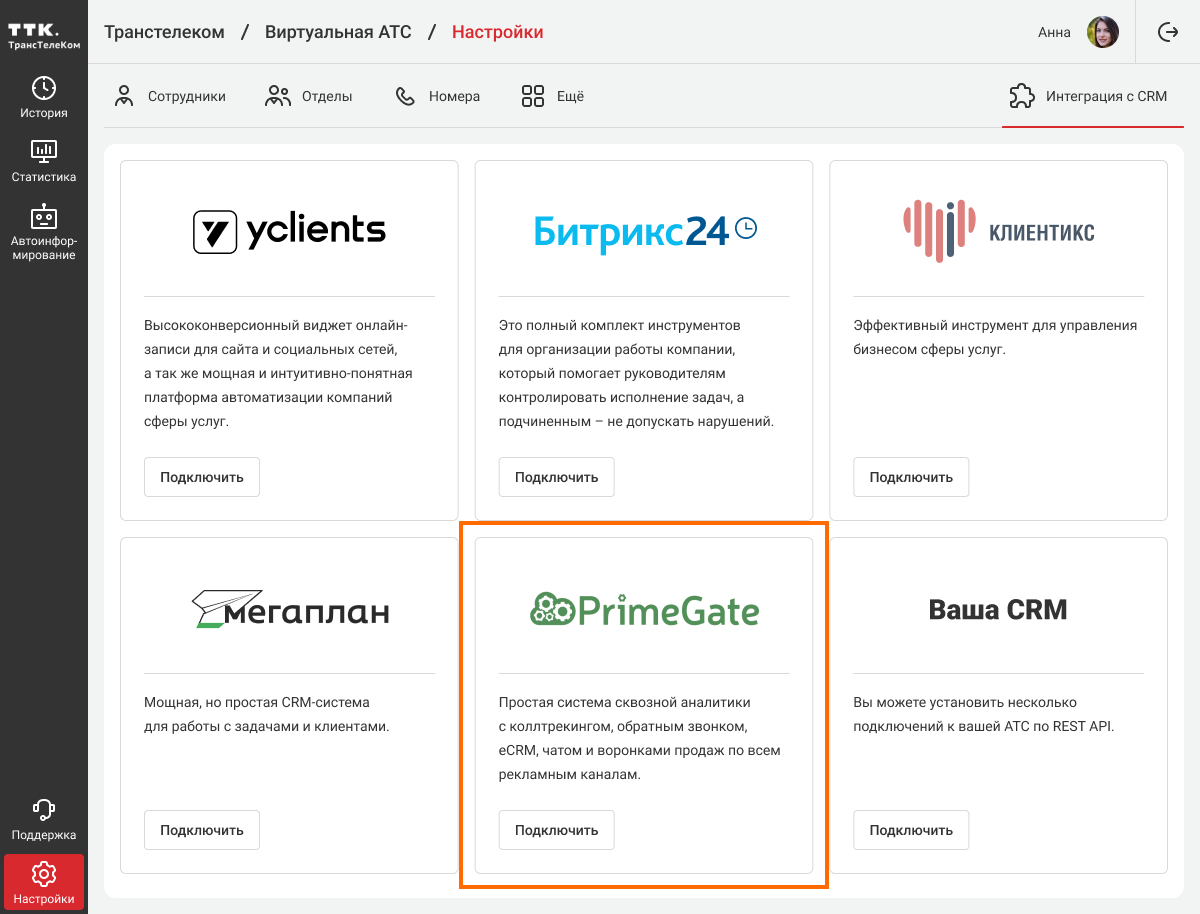Click Подключить under Ваша CRM
This screenshot has width=1200, height=914.
[911, 830]
